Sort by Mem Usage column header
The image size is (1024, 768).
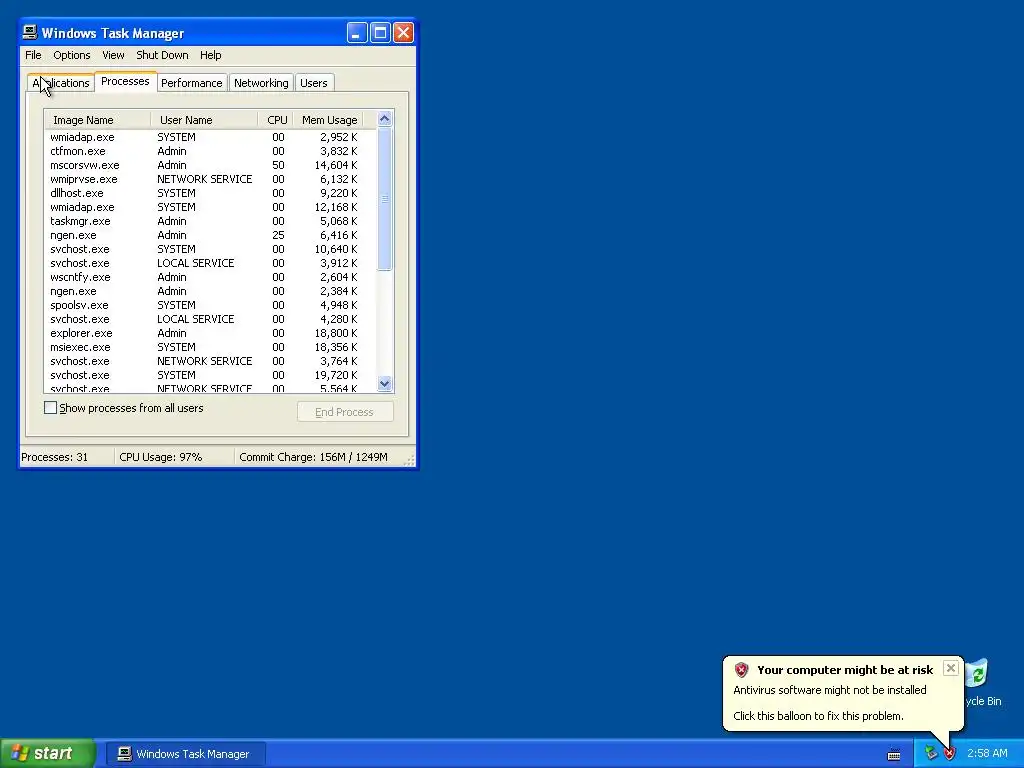[328, 120]
